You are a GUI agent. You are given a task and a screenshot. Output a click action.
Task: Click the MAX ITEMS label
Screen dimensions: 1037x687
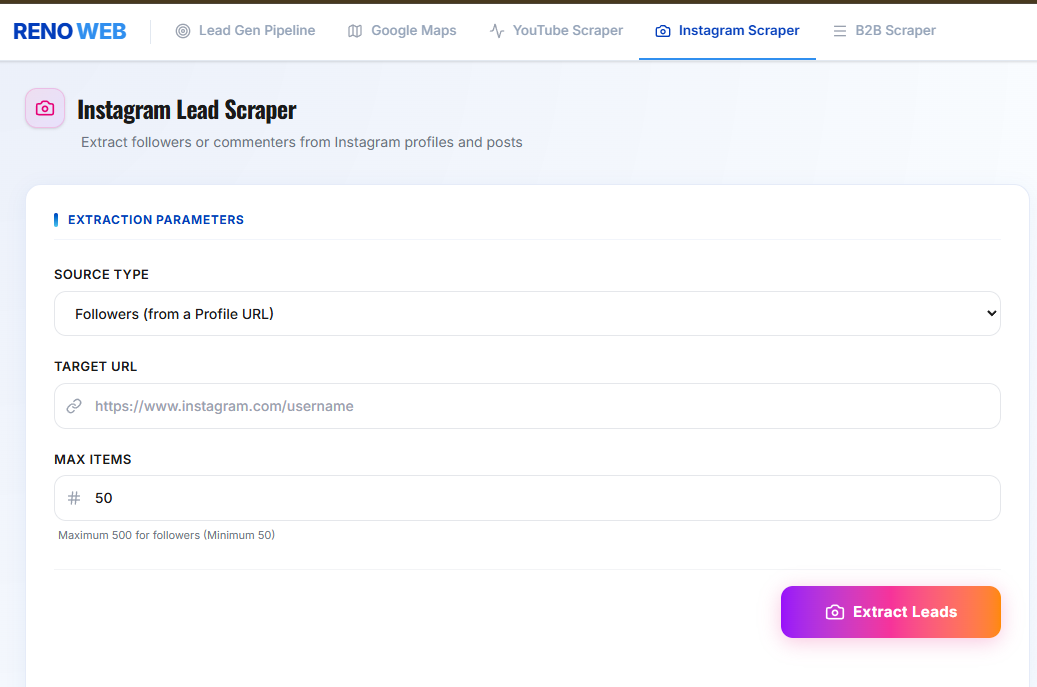tap(93, 460)
